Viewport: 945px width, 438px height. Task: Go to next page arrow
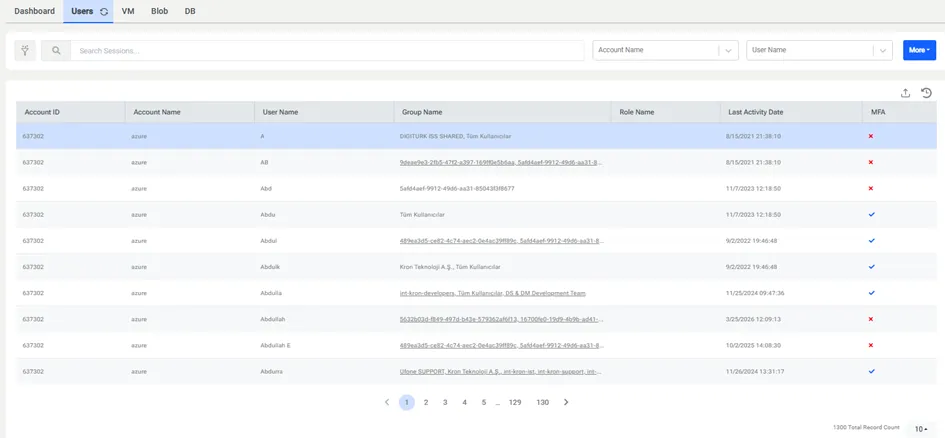(566, 402)
